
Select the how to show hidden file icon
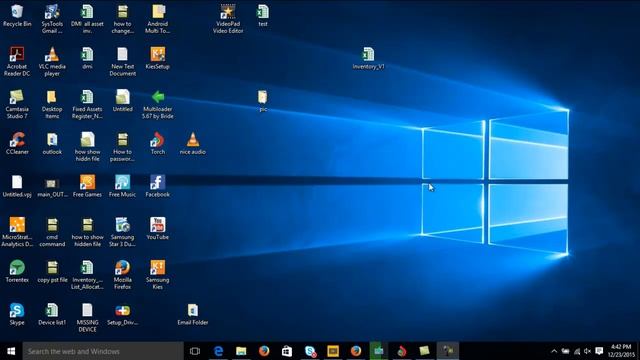[87, 232]
